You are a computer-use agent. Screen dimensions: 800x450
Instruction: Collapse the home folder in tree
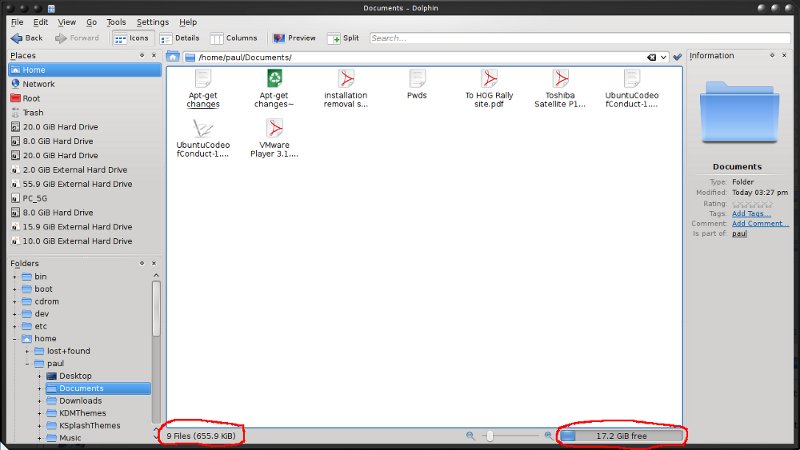(15, 339)
